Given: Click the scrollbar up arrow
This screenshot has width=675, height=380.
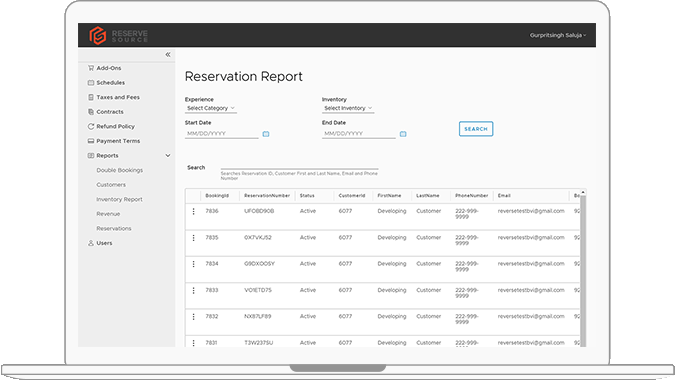Looking at the screenshot, I should [x=583, y=192].
